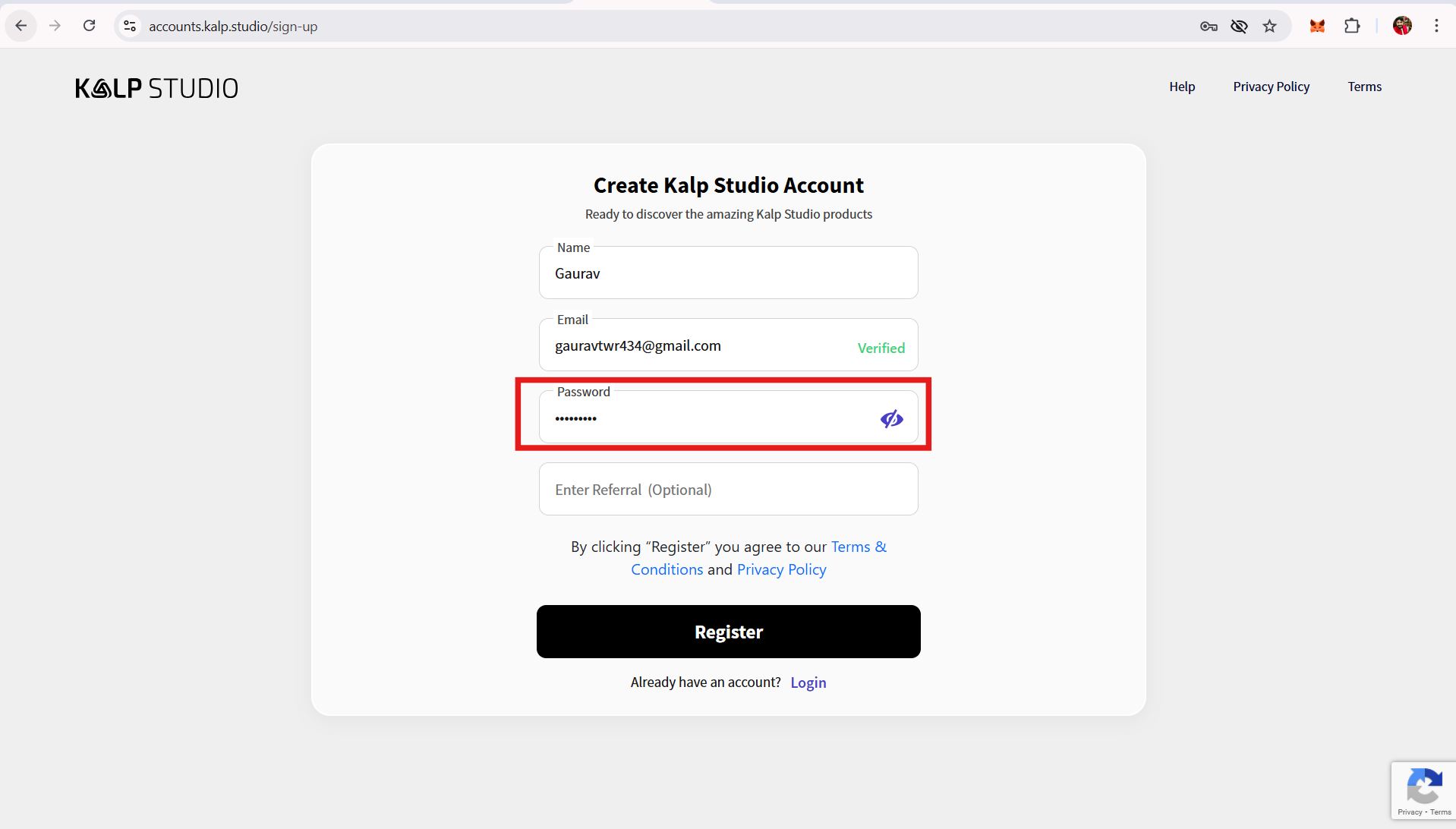This screenshot has height=829, width=1456.
Task: Follow the Login link
Action: point(808,682)
